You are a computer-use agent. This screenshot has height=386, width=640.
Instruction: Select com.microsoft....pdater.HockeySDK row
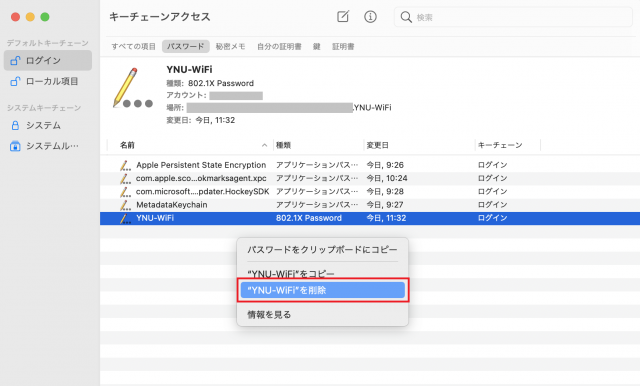pyautogui.click(x=370, y=191)
